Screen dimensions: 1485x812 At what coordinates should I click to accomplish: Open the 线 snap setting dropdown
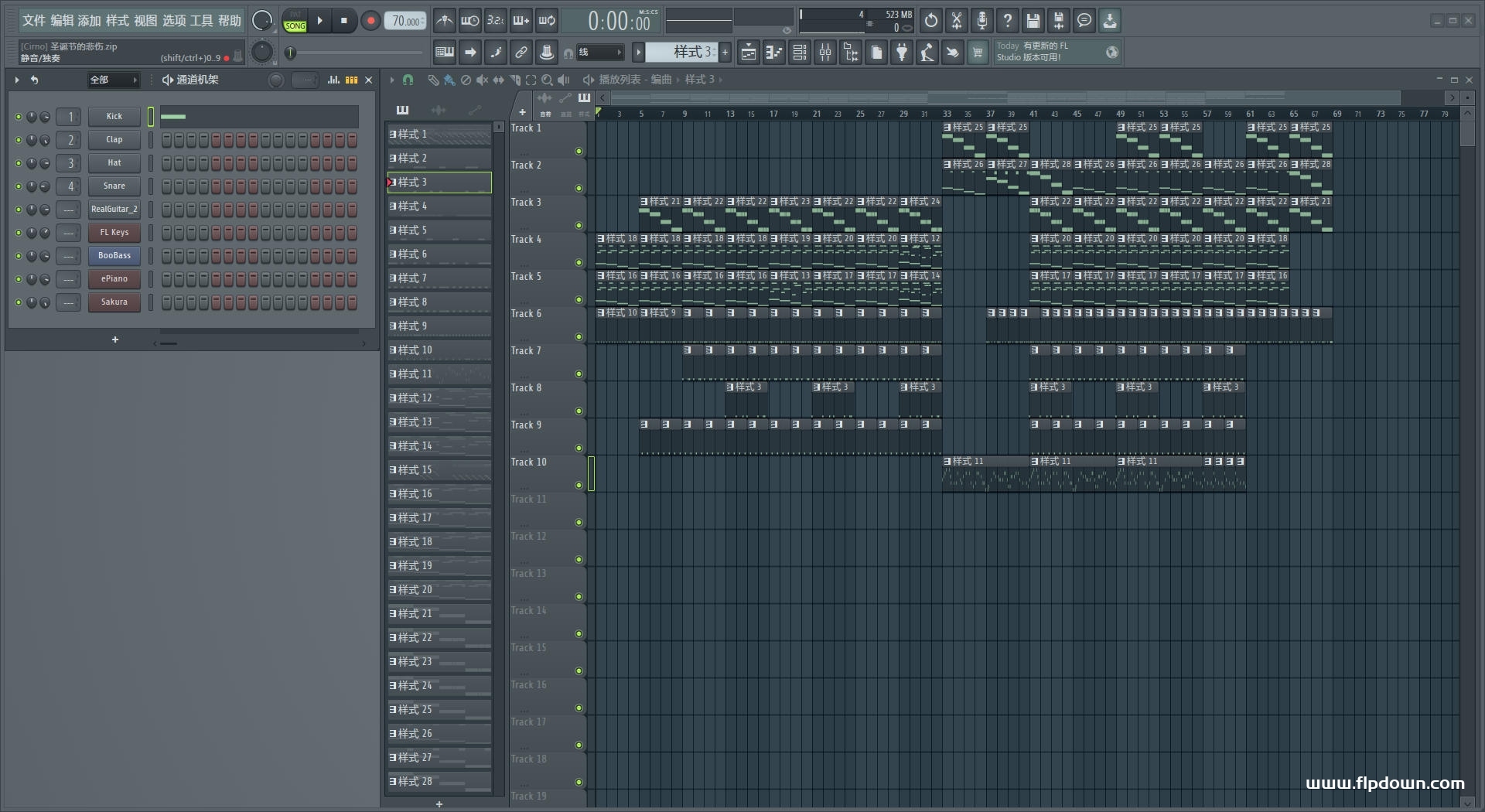[x=599, y=53]
